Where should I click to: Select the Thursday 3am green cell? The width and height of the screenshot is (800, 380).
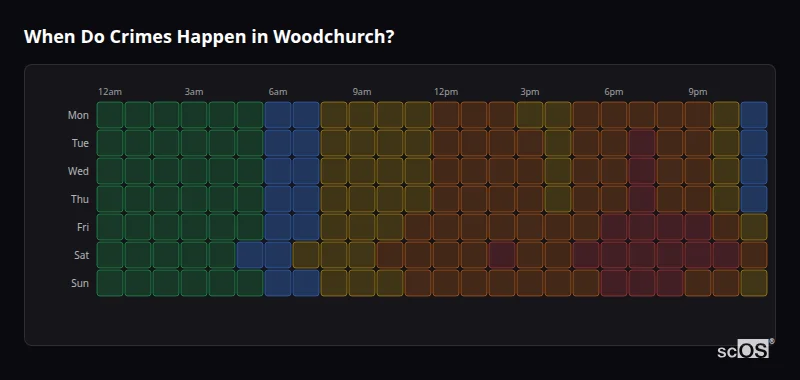pyautogui.click(x=194, y=199)
